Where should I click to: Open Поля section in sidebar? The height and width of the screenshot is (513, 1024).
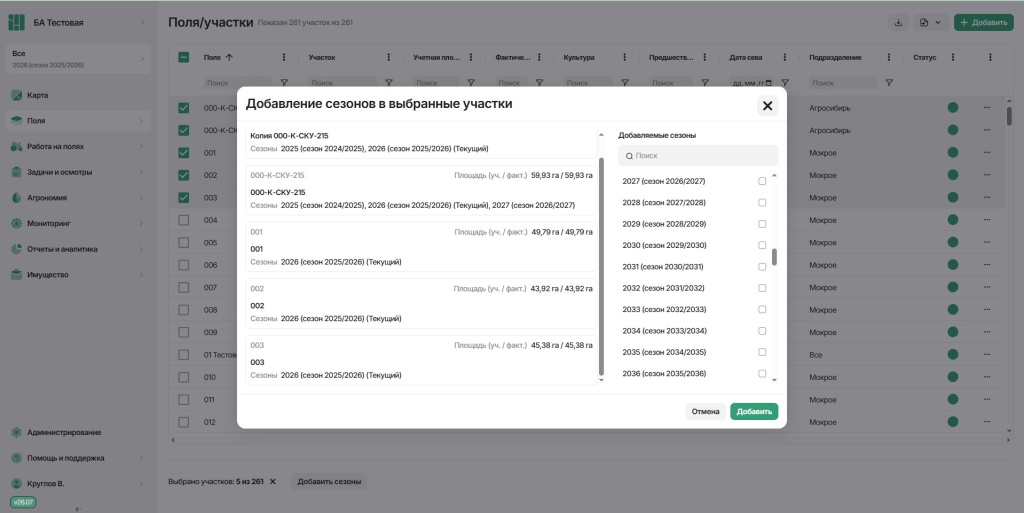click(78, 121)
